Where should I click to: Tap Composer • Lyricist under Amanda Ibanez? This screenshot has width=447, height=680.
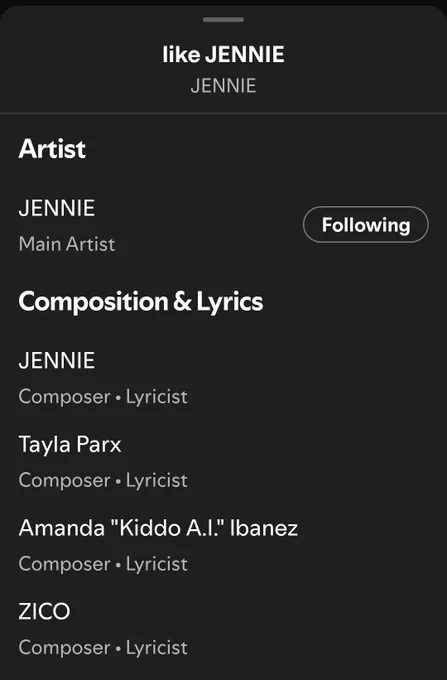(x=103, y=564)
